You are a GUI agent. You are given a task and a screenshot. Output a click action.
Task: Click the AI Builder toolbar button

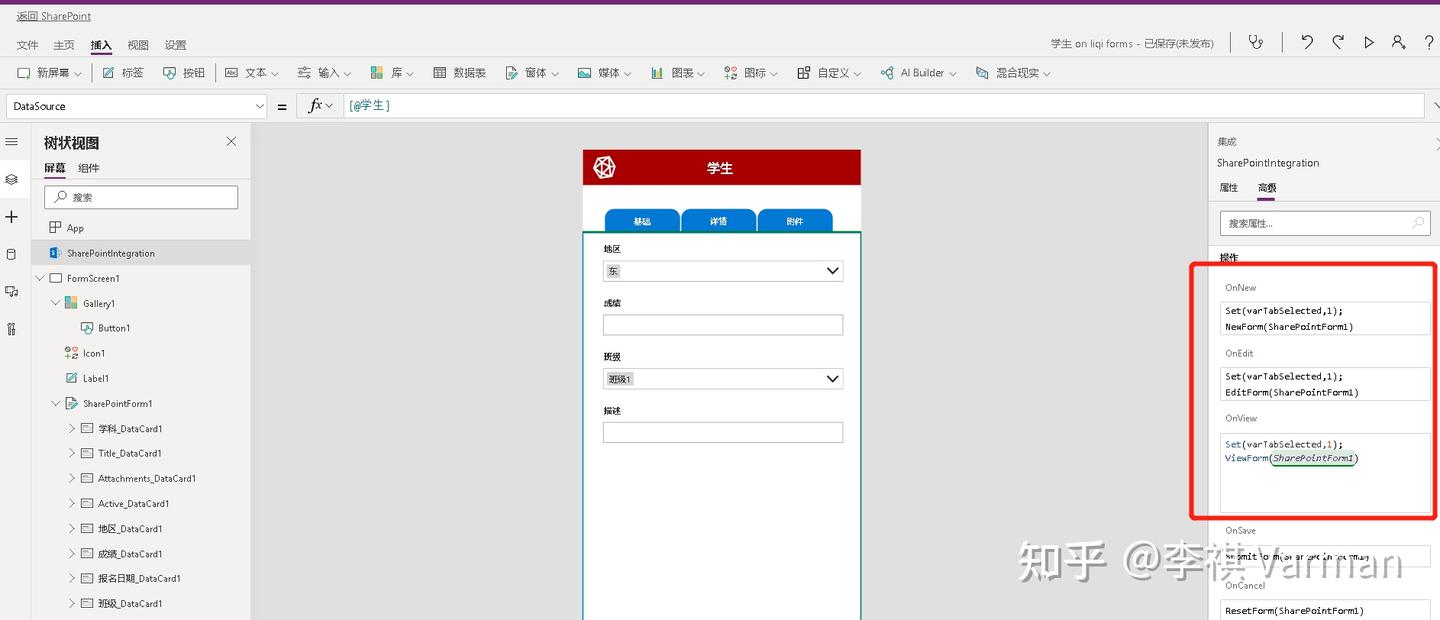tap(916, 72)
